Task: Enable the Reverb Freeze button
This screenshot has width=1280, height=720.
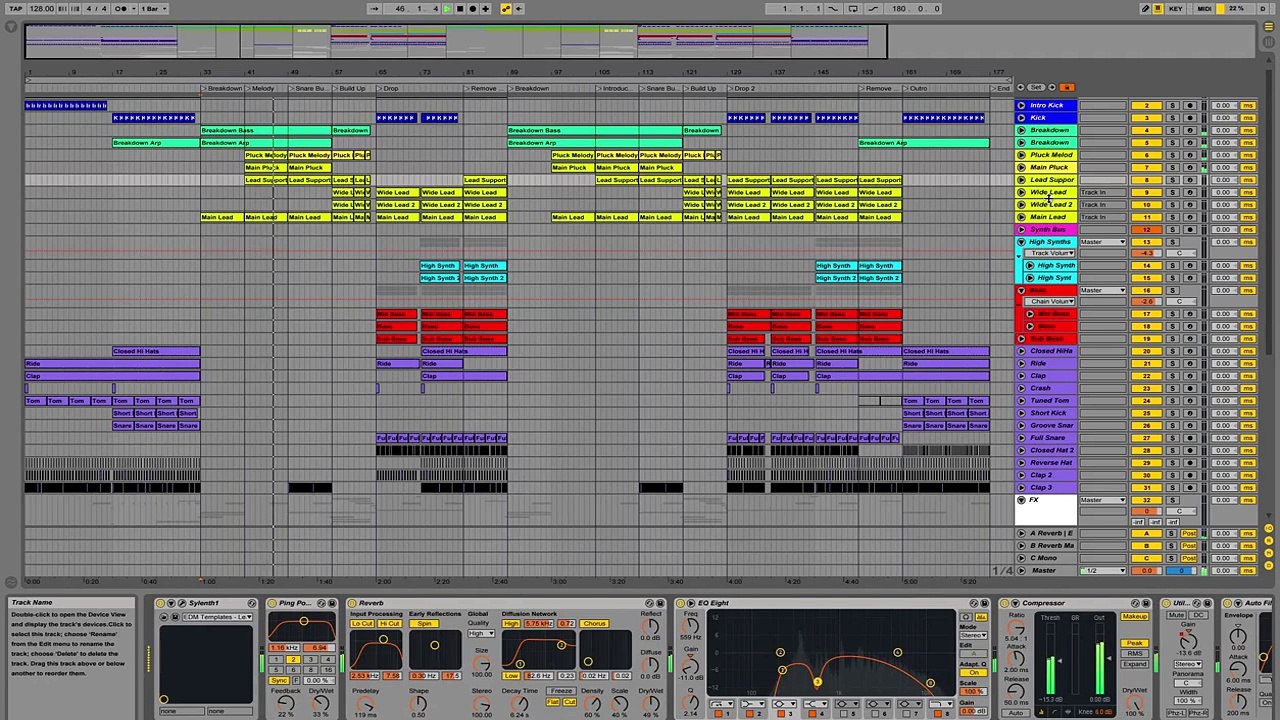Action: 561,691
